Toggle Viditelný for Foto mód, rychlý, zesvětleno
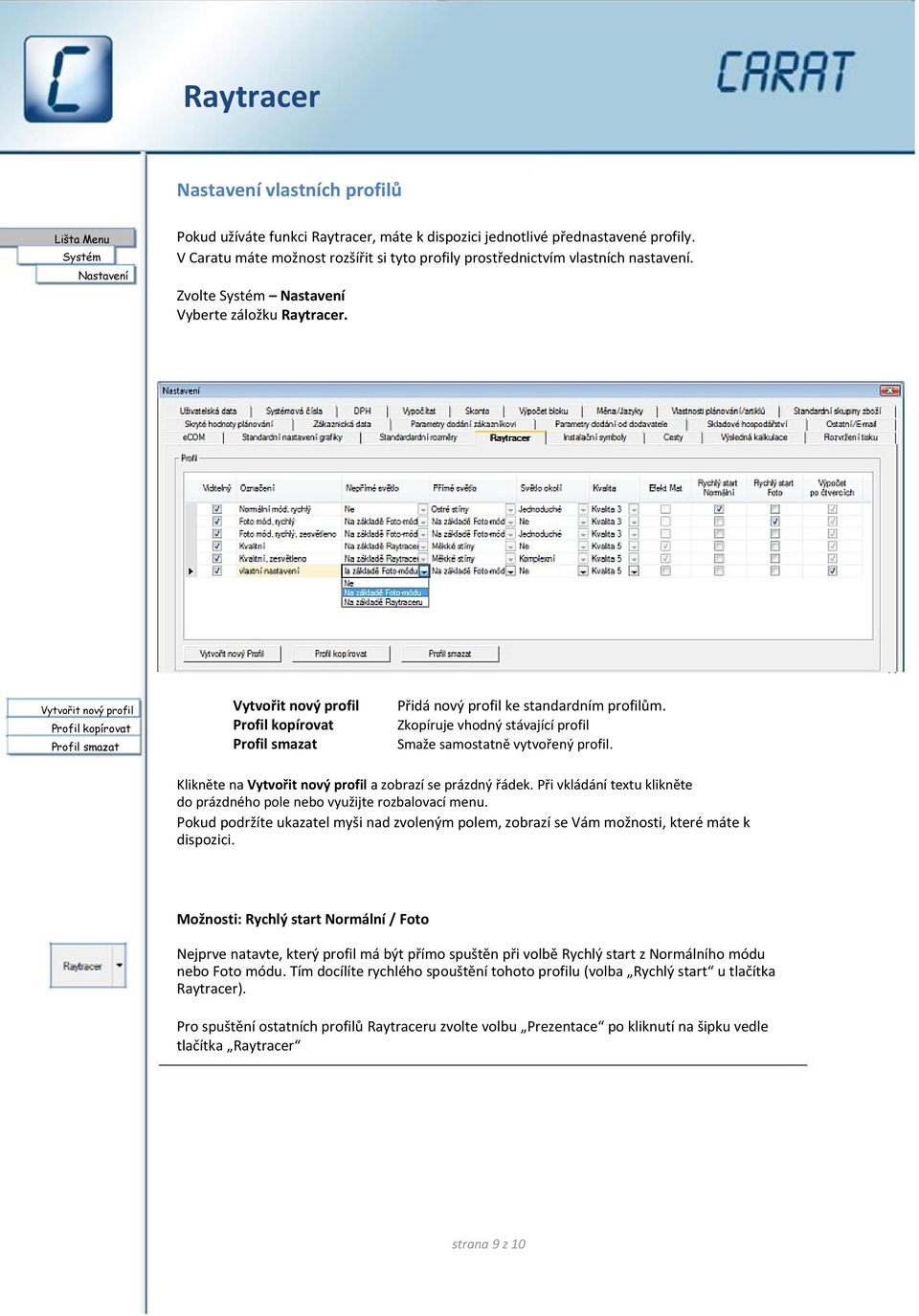This screenshot has width=919, height=1316. pyautogui.click(x=217, y=534)
